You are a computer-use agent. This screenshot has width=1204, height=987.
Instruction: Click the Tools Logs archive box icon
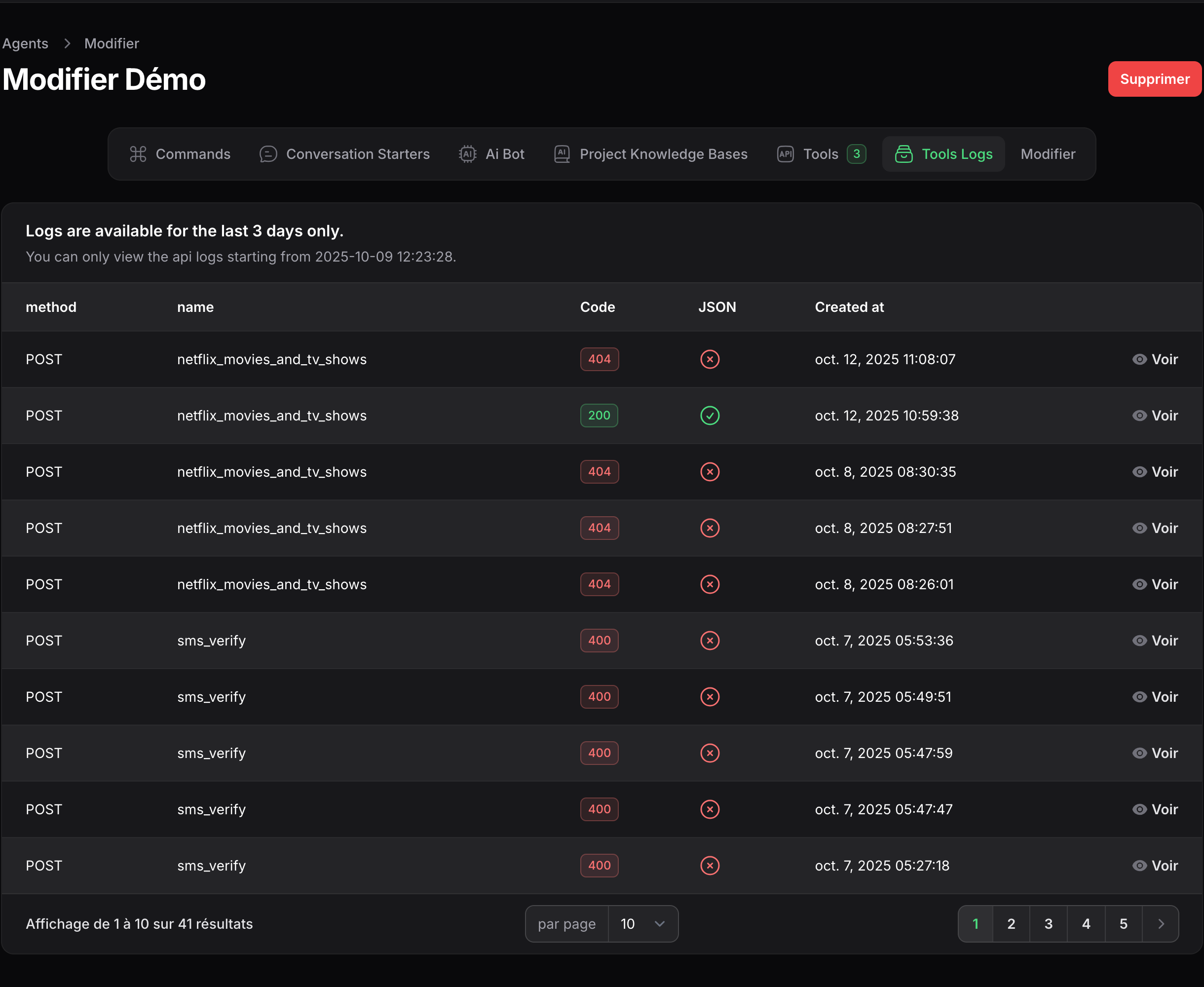click(x=905, y=153)
